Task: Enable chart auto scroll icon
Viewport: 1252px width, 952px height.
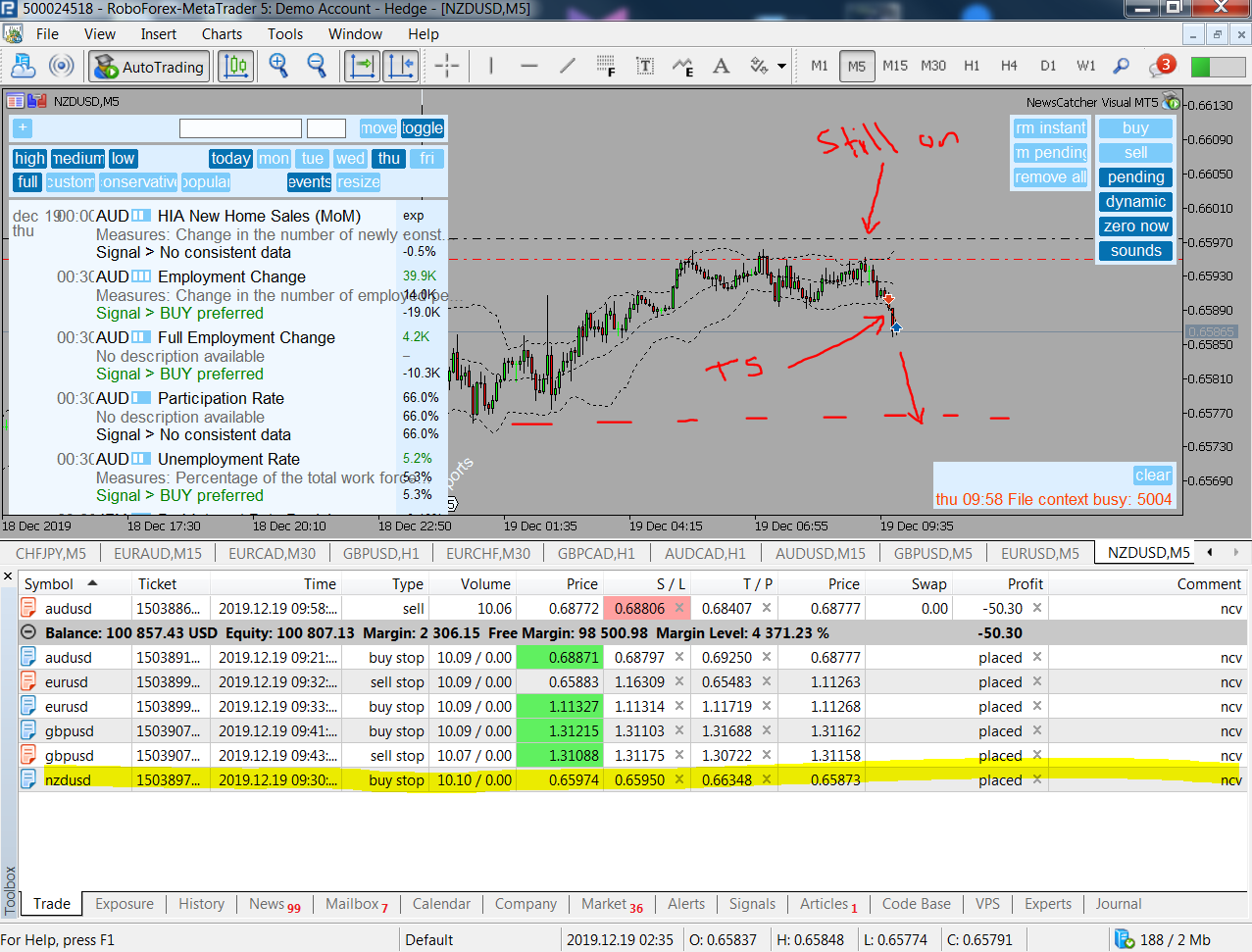Action: tap(362, 66)
